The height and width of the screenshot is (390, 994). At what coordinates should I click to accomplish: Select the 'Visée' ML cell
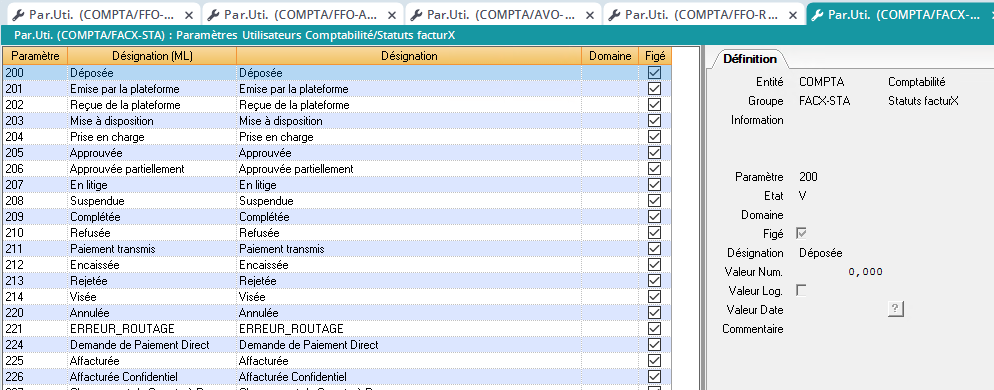pos(152,297)
